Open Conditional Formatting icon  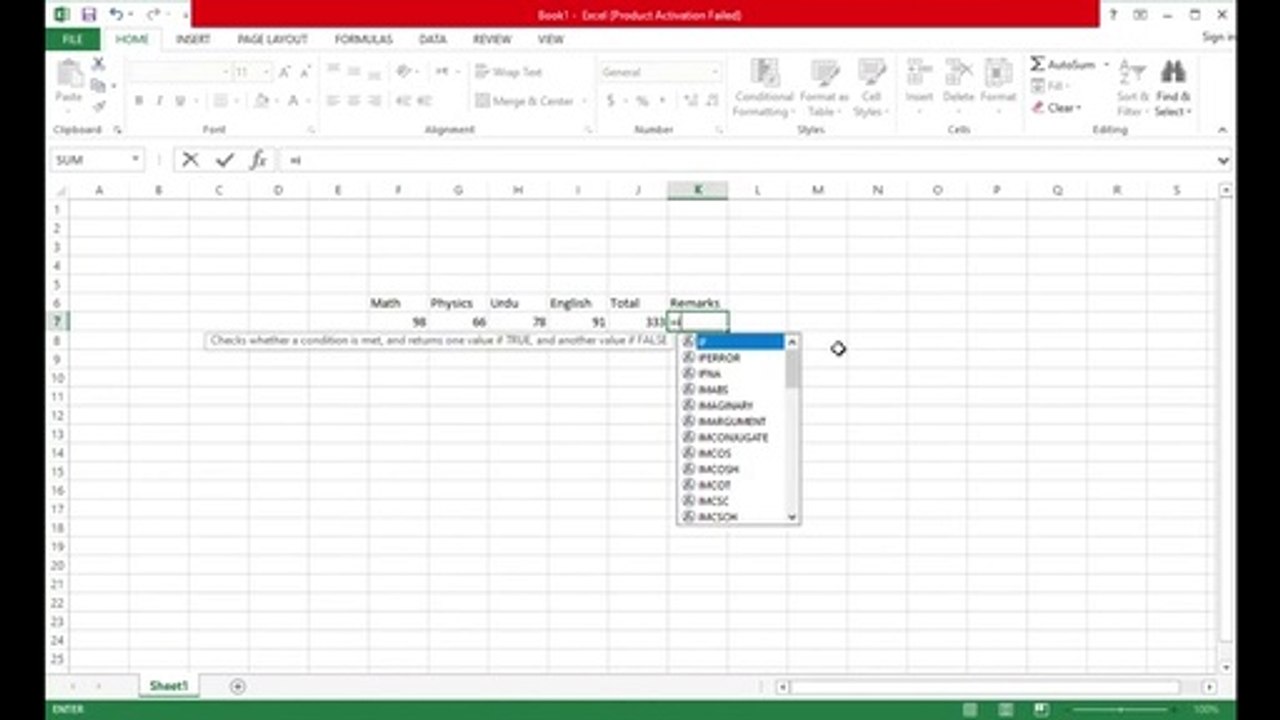click(x=764, y=73)
